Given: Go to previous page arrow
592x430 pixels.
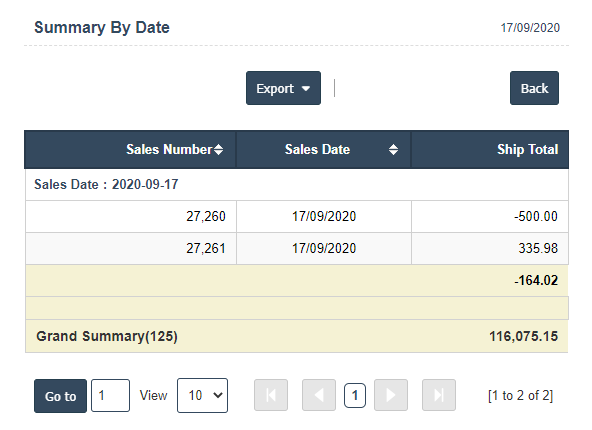Looking at the screenshot, I should [x=319, y=395].
